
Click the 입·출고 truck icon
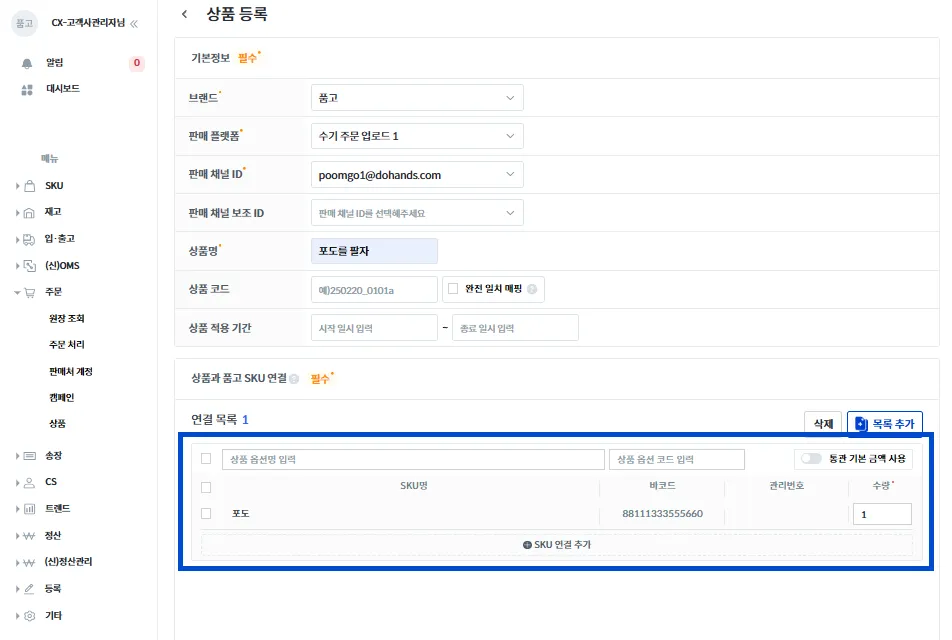(29, 239)
